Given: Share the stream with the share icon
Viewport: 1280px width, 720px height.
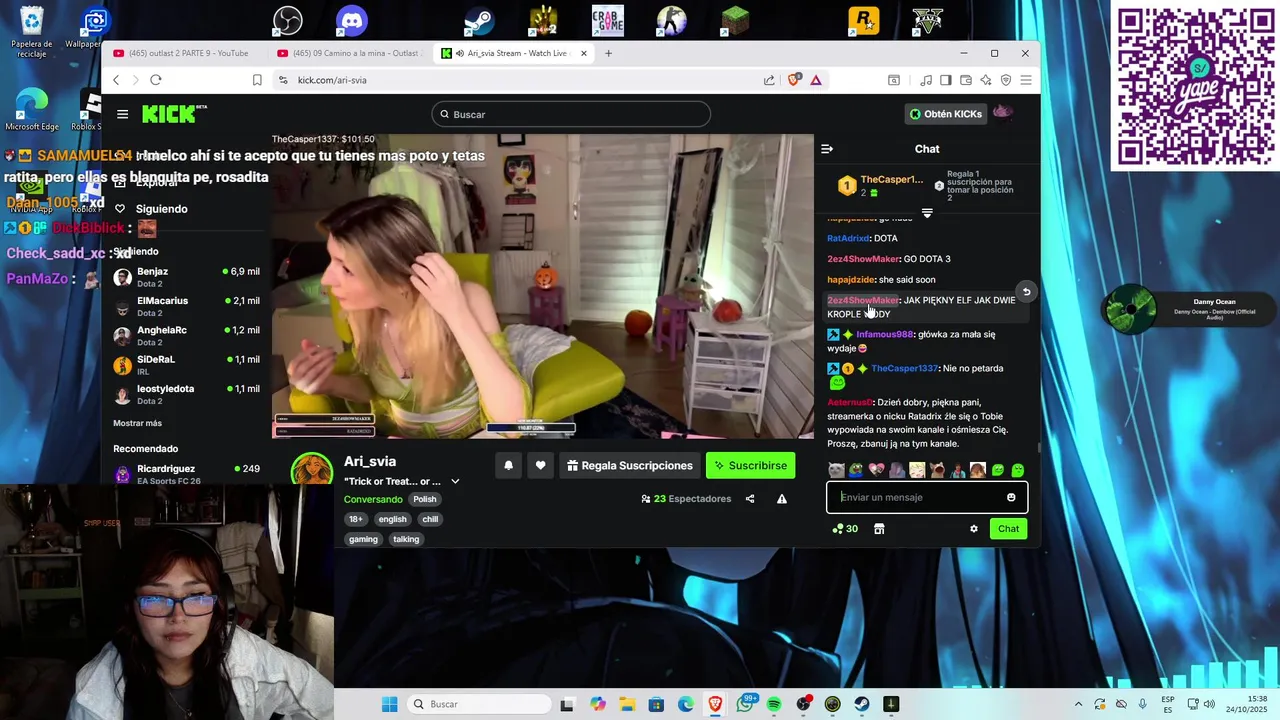Looking at the screenshot, I should [750, 499].
